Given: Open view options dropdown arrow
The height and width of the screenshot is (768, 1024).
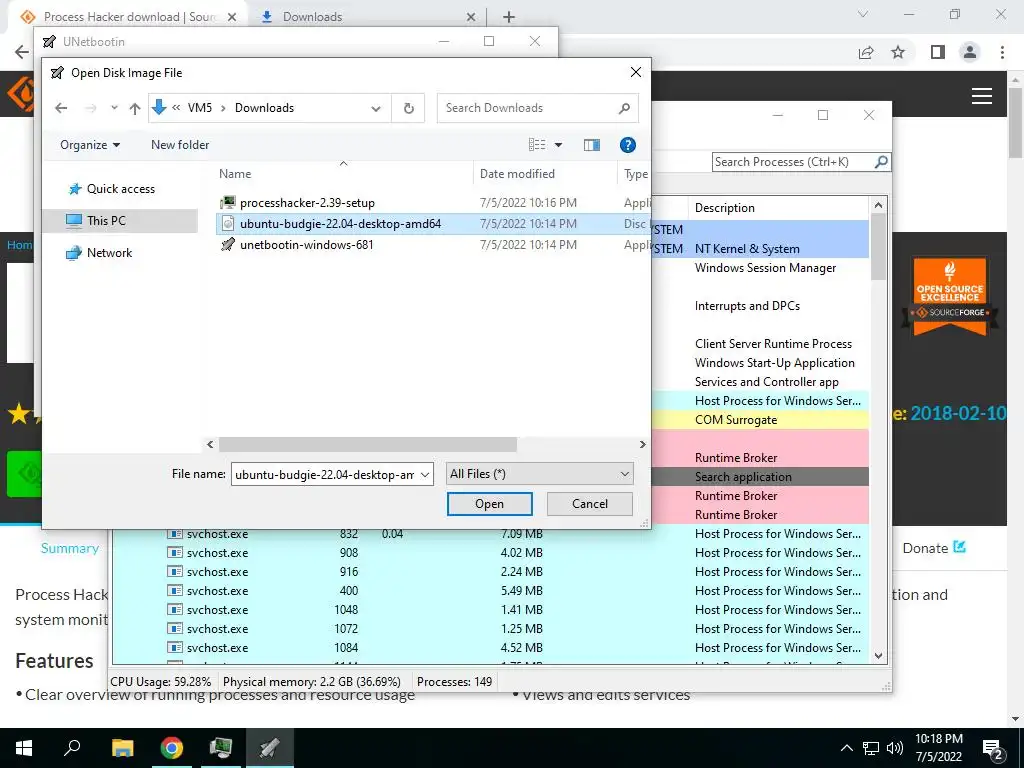Looking at the screenshot, I should [x=558, y=145].
